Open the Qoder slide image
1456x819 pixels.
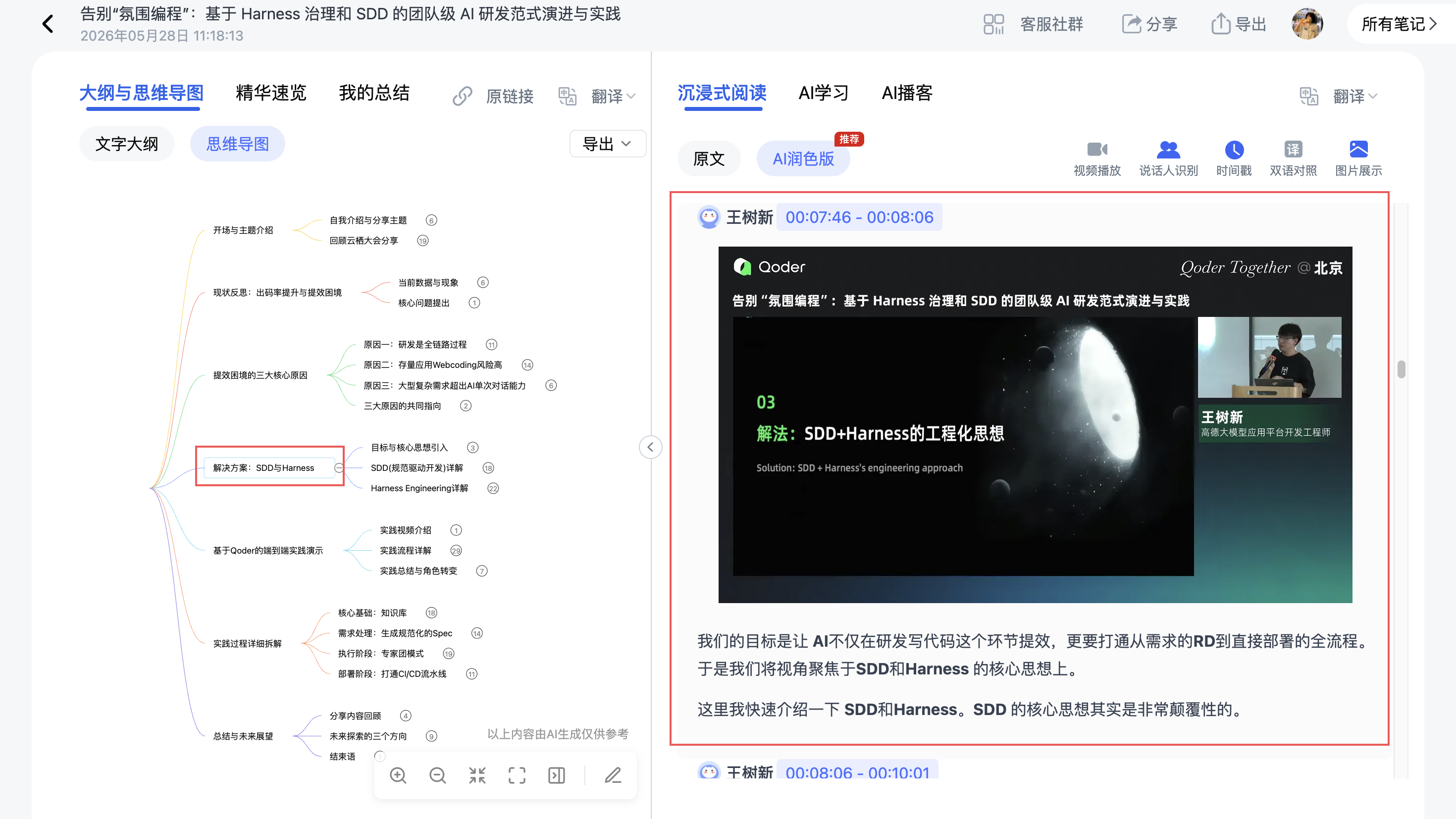tap(1035, 424)
